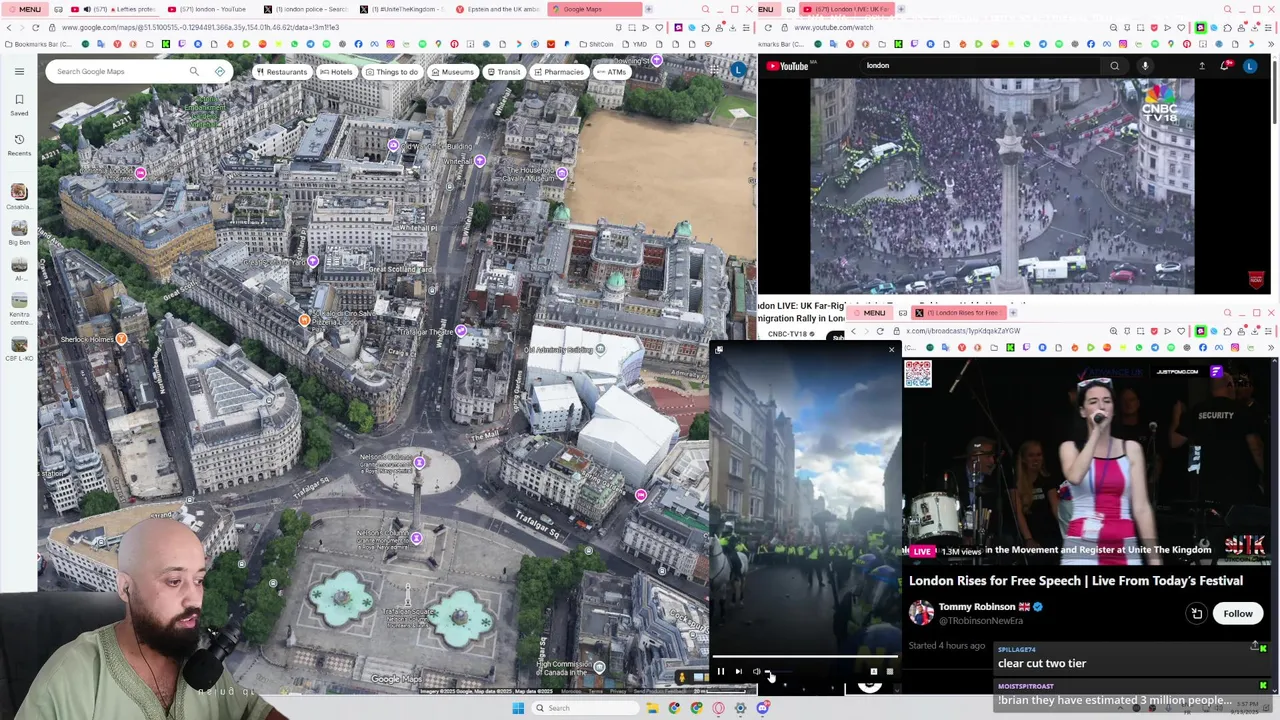Open the YouTube Create upload icon
Viewport: 1280px width, 720px height.
(1202, 66)
